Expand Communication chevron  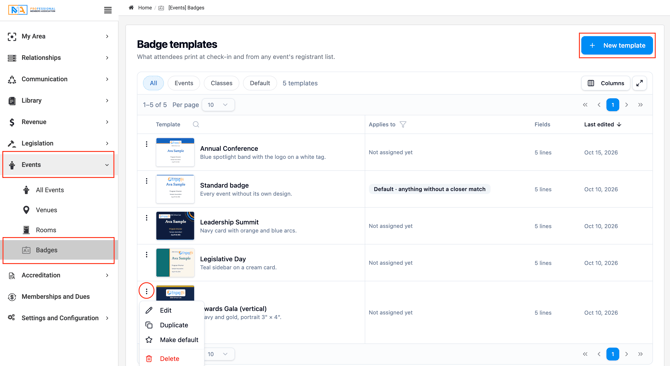pos(107,79)
